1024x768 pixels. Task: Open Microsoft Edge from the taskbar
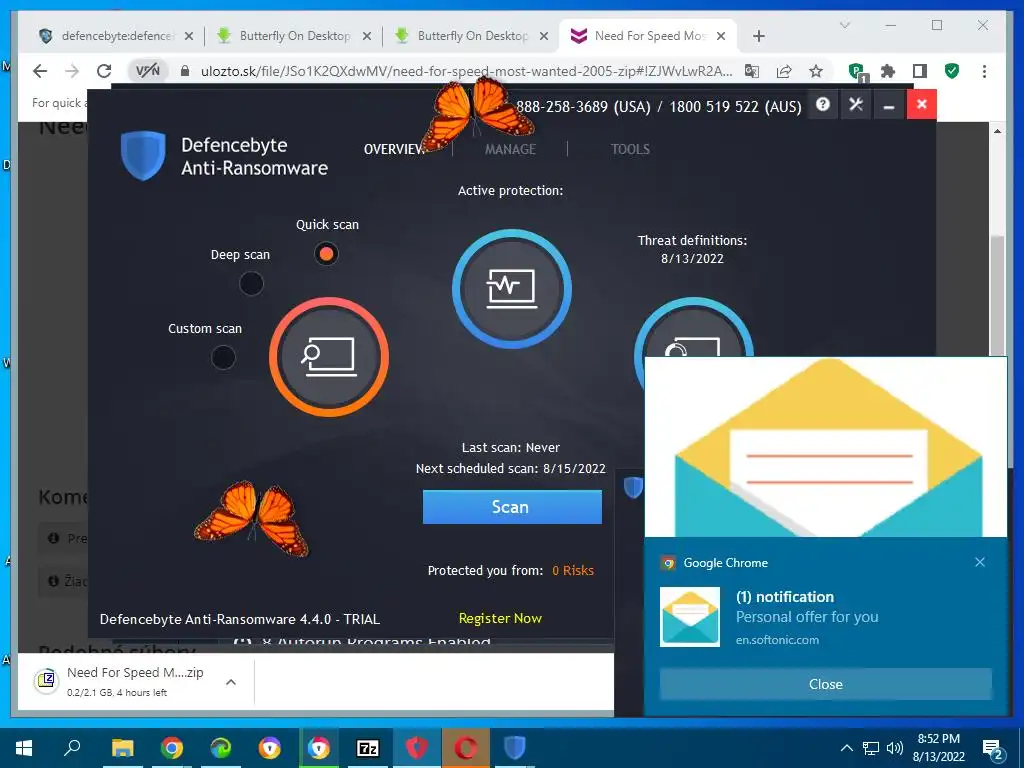(x=221, y=748)
